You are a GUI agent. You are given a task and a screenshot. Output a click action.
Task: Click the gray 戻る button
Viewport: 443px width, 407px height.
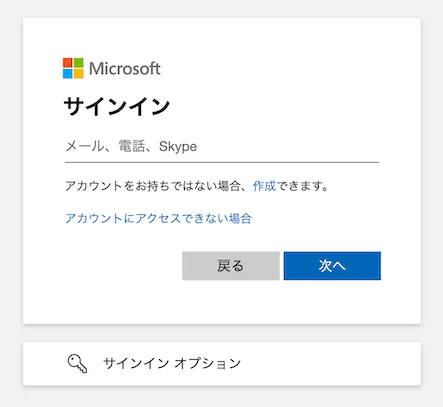tap(231, 266)
